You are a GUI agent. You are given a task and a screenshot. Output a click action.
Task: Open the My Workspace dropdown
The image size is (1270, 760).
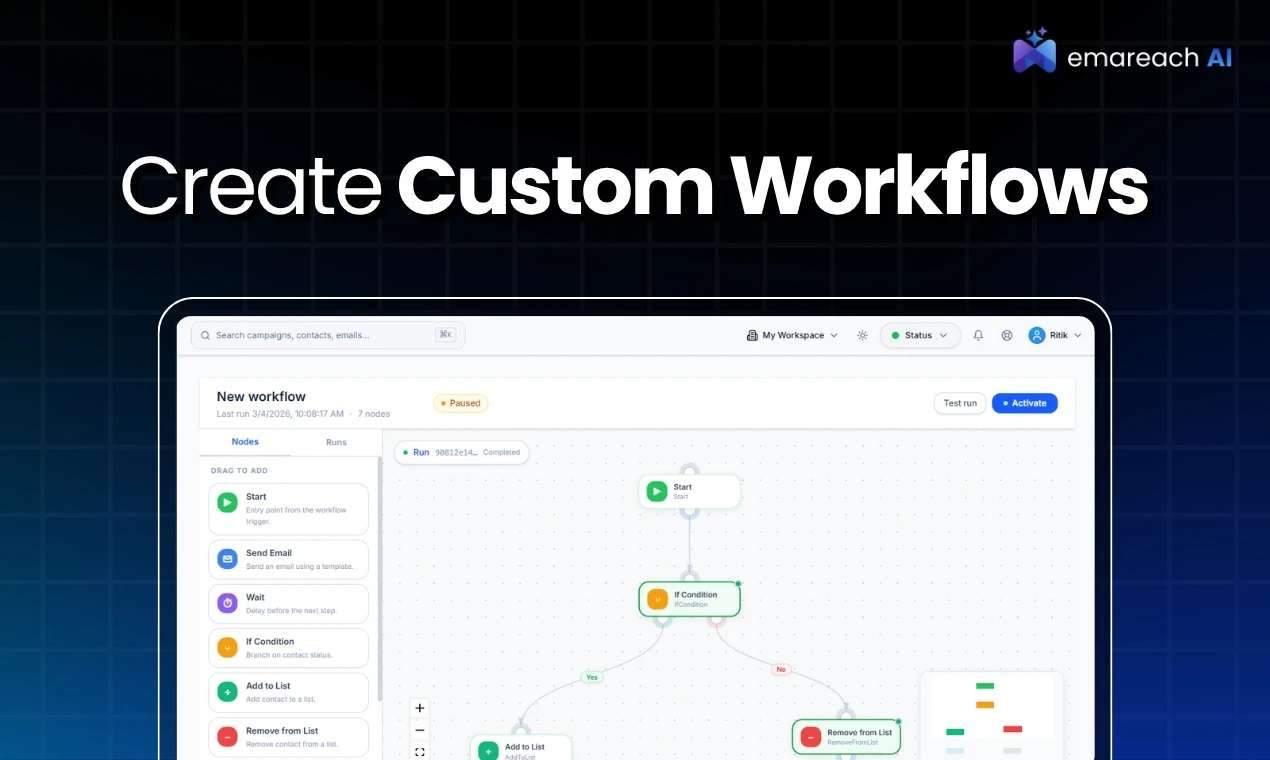point(792,335)
